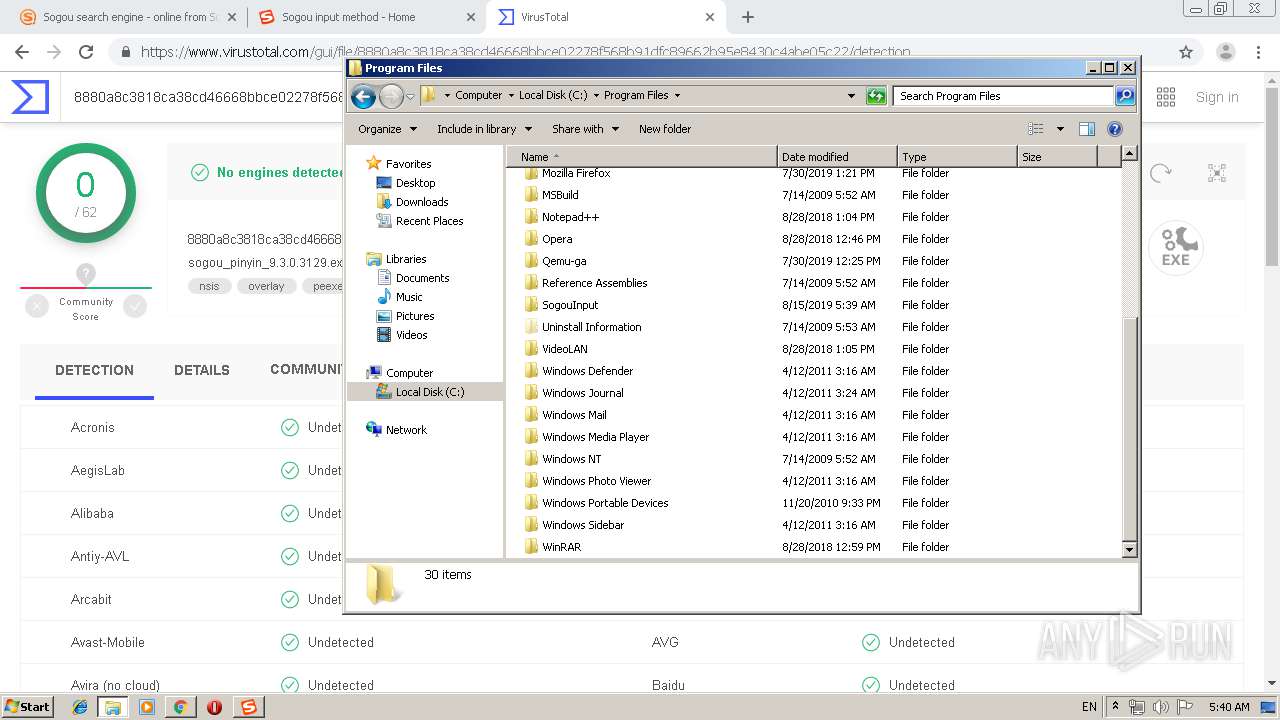
Task: Click Computer in the address breadcrumb
Action: (478, 96)
